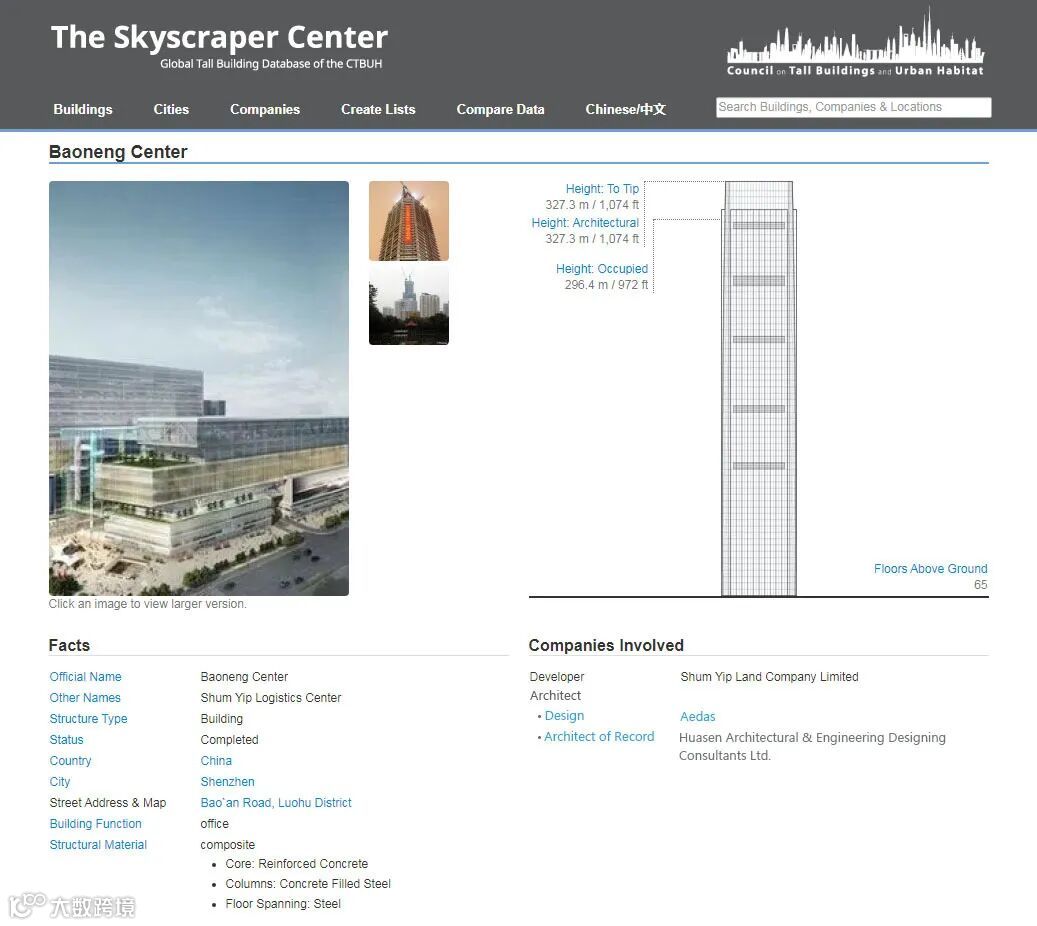This screenshot has width=1037, height=926.
Task: Click the Height: Occupied label
Action: point(602,269)
